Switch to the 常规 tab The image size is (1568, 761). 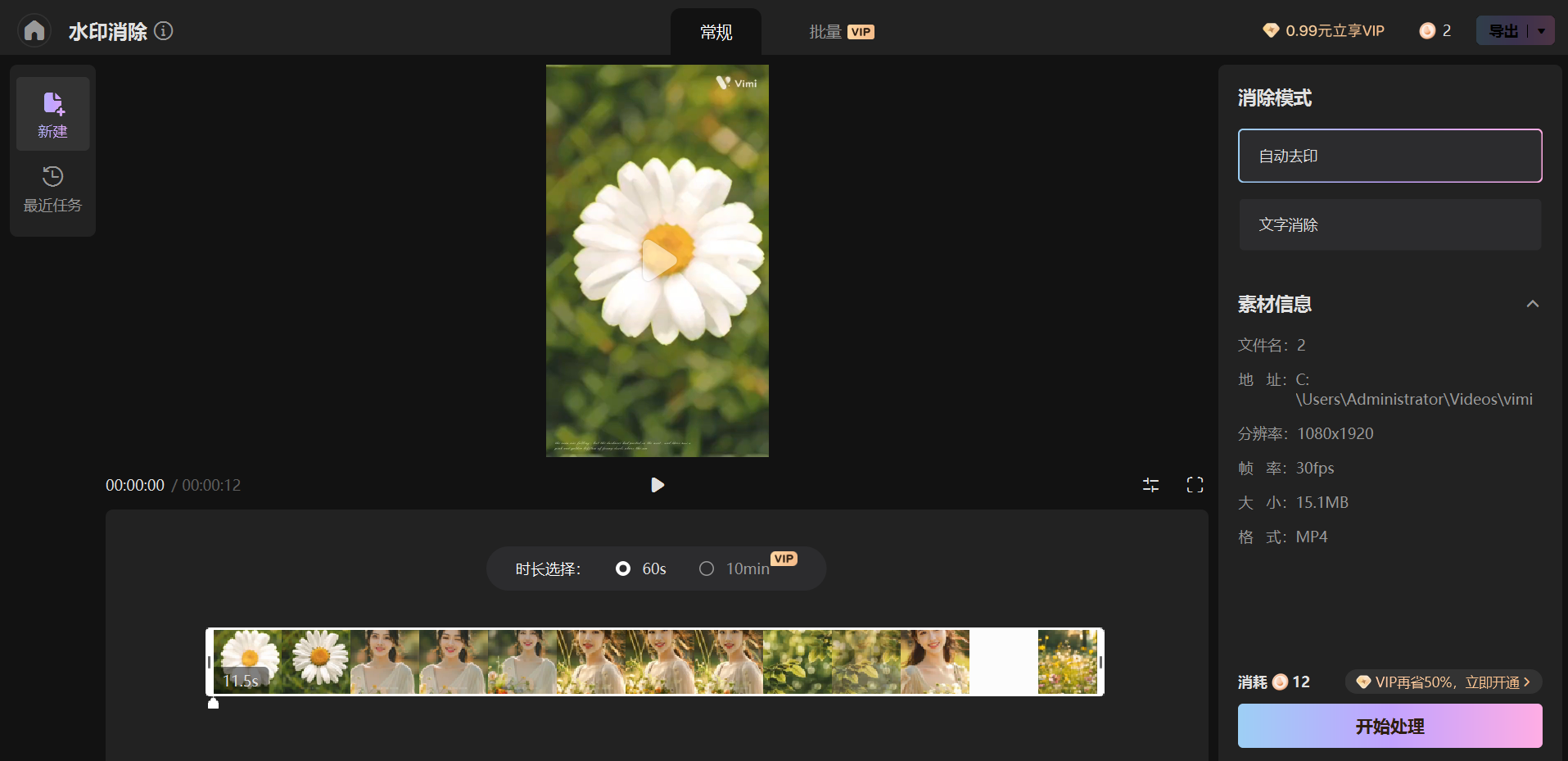coord(716,32)
